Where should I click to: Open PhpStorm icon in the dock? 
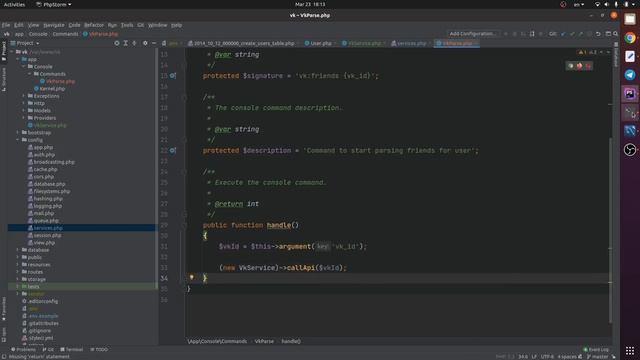pos(630,93)
